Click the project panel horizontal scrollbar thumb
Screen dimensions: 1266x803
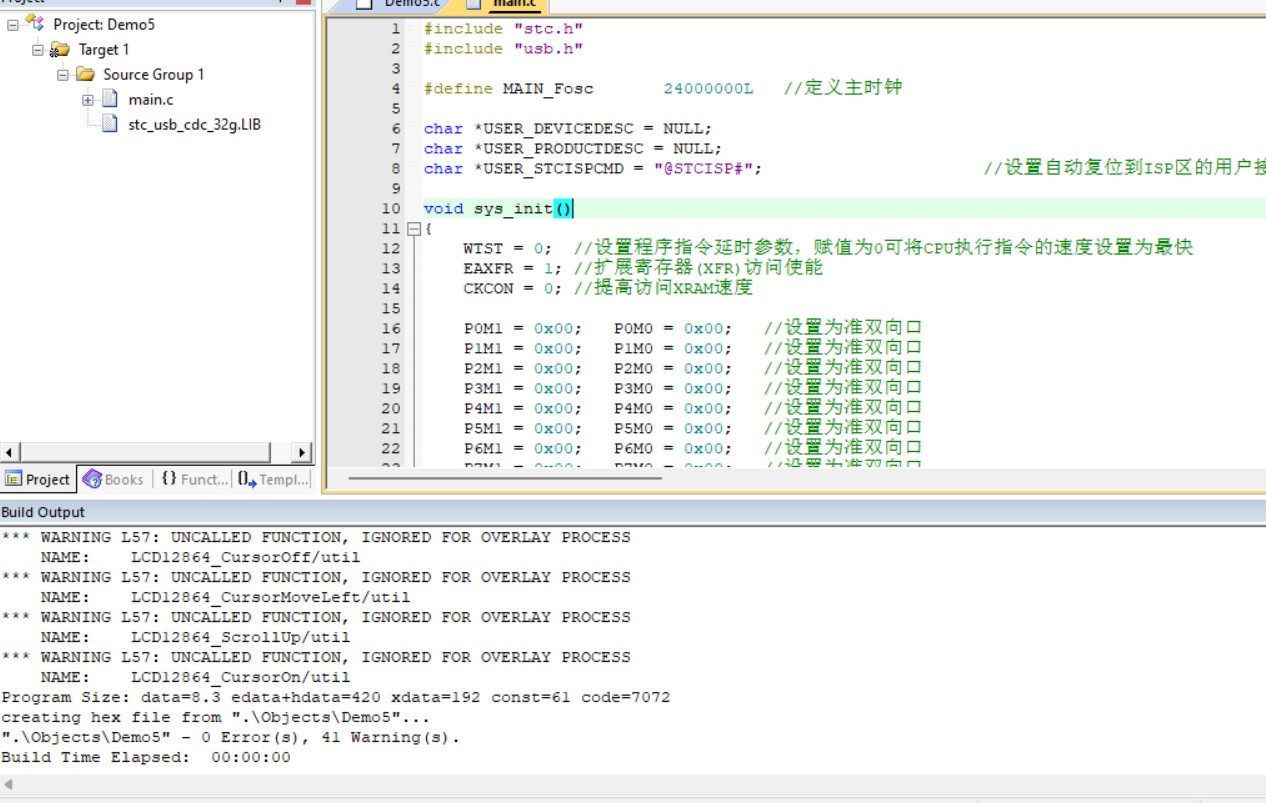[145, 452]
